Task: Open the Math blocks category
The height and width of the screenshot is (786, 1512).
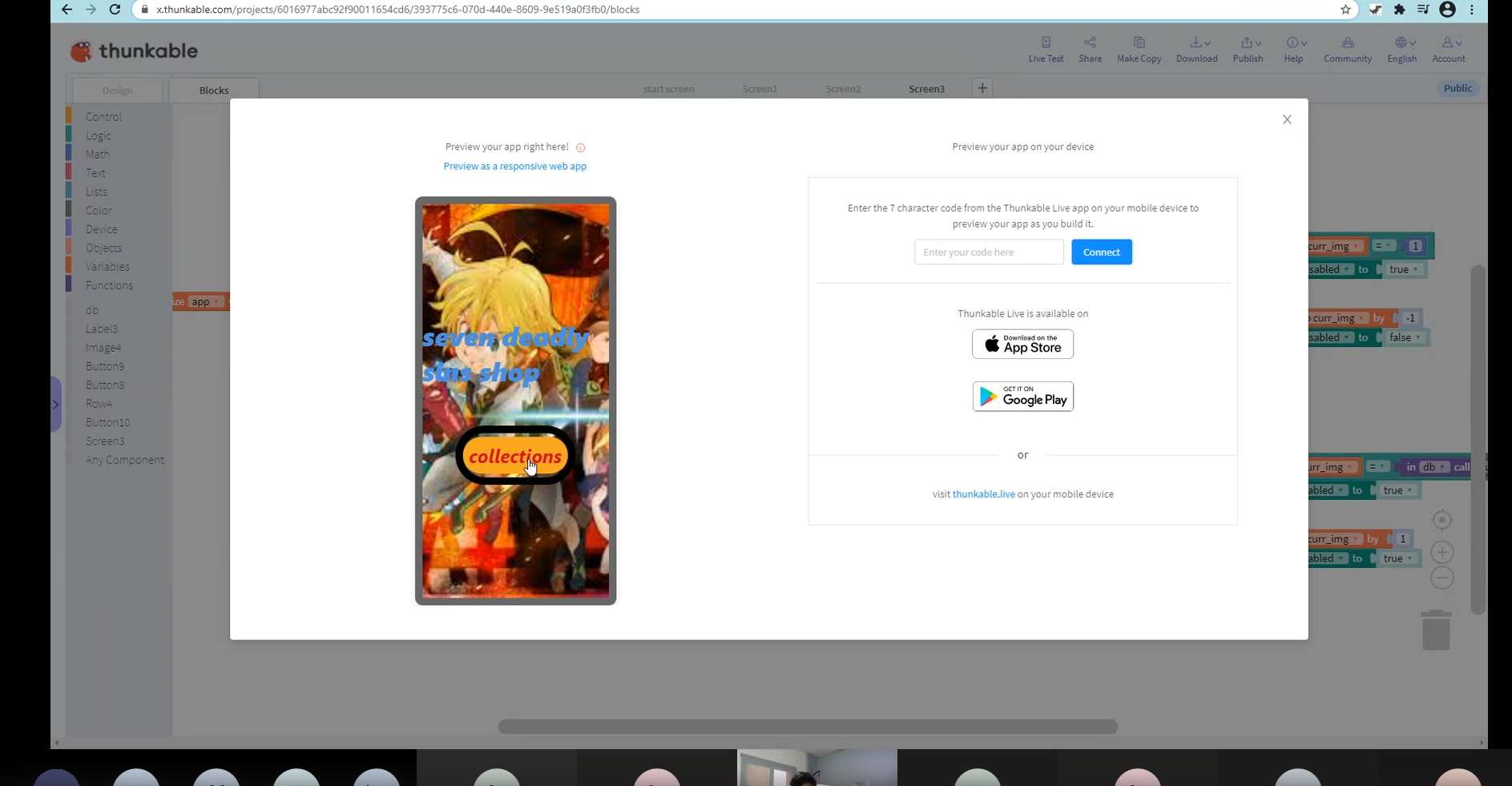Action: tap(98, 154)
